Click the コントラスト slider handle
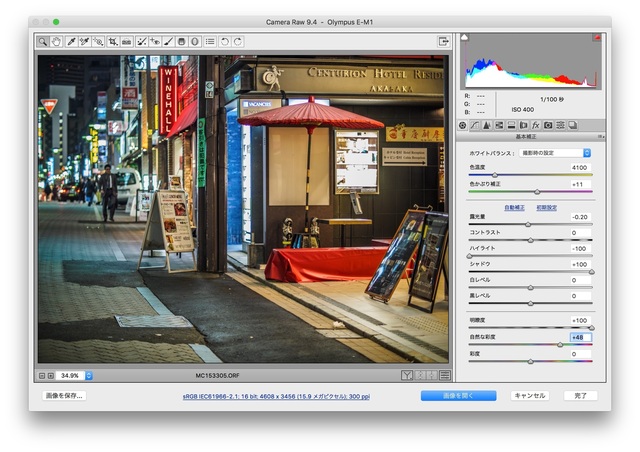Screen dimensions: 640x452 [531, 240]
